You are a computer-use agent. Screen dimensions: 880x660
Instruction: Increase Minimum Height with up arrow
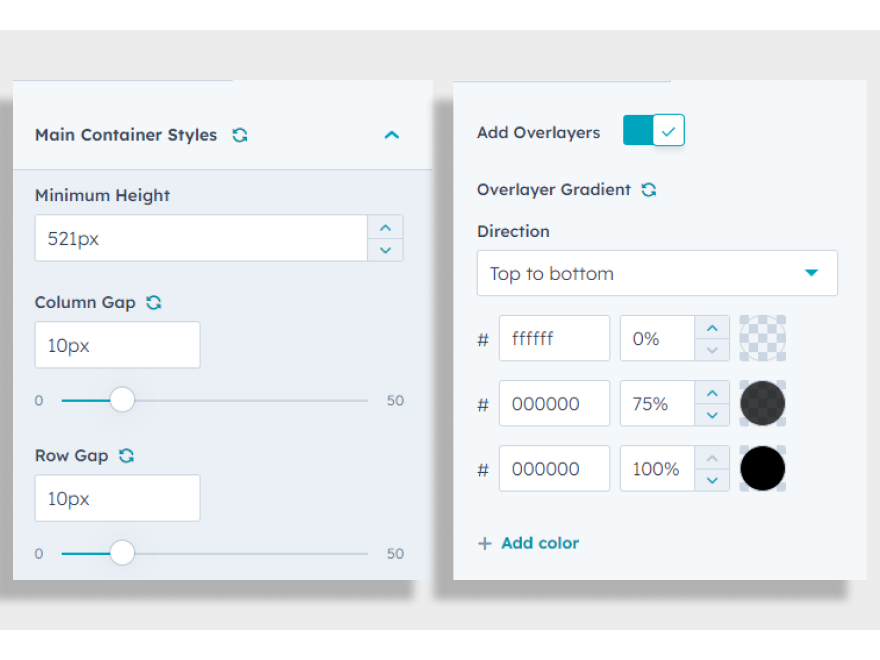point(385,226)
